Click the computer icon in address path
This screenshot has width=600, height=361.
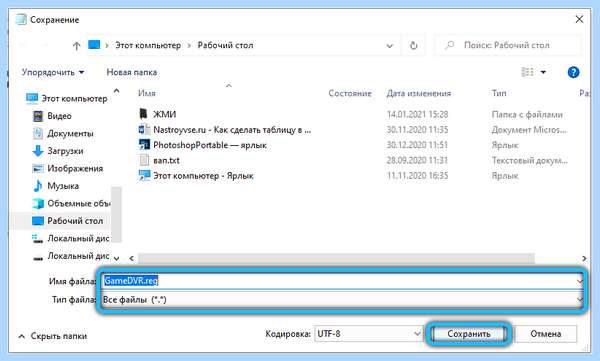[x=94, y=45]
